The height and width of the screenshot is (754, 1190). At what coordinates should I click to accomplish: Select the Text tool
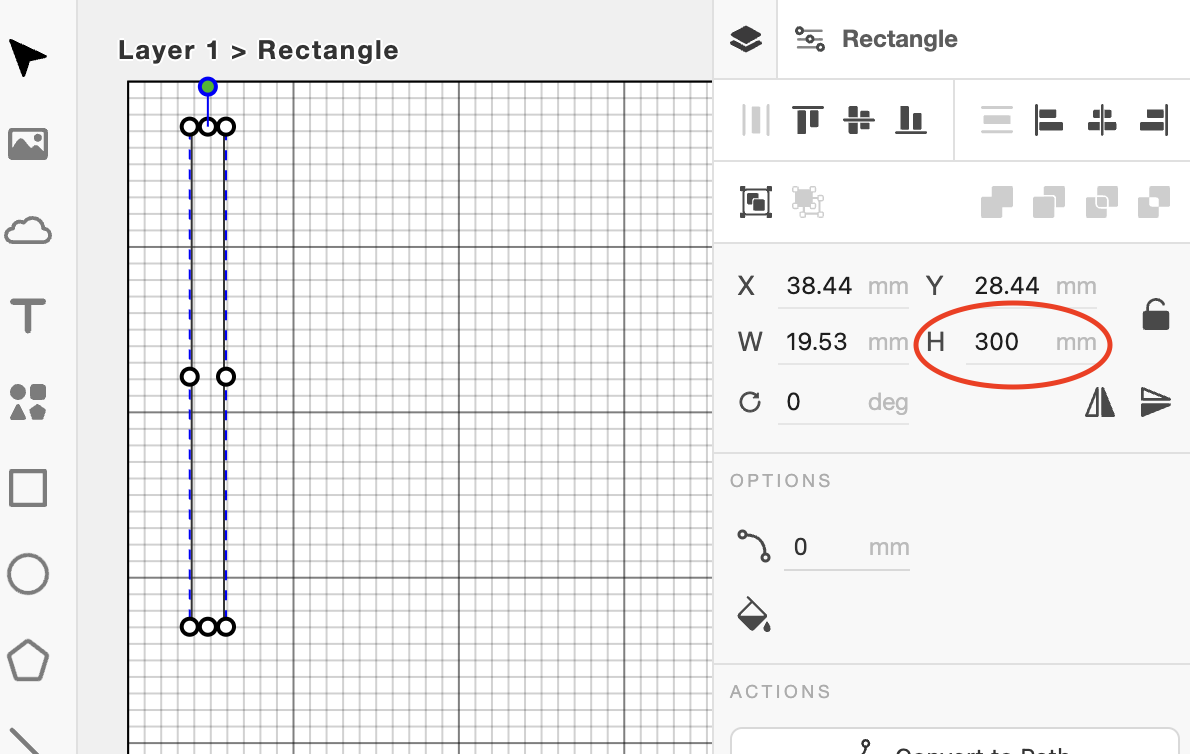[28, 316]
